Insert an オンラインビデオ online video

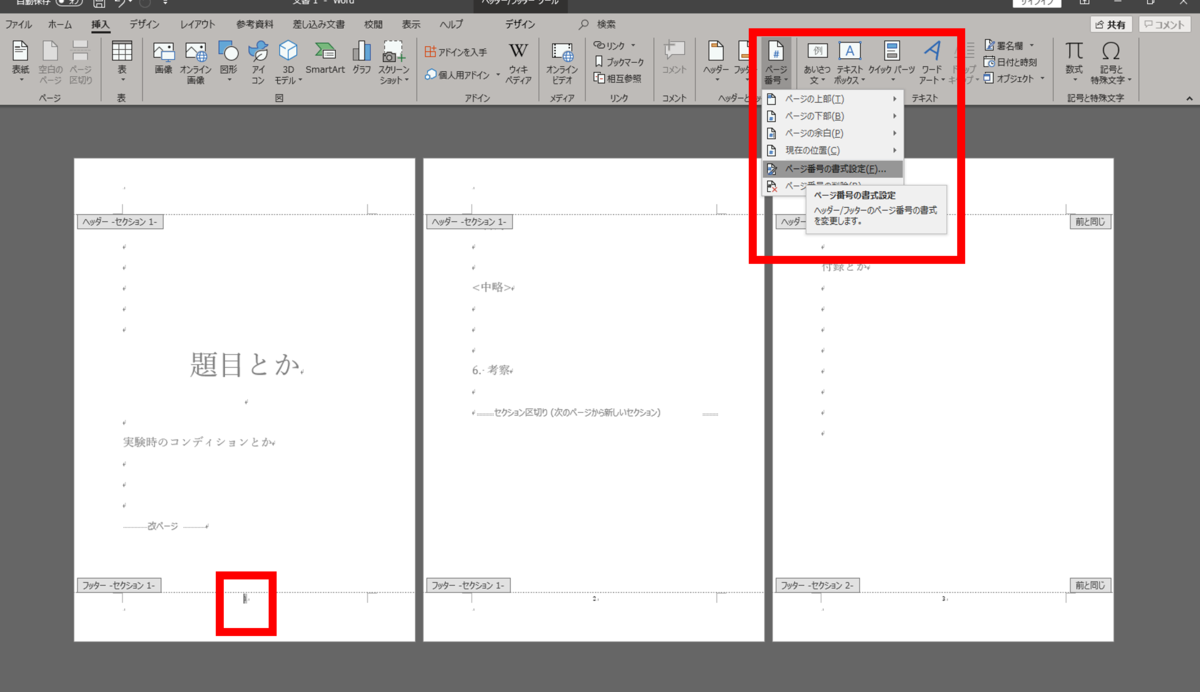point(562,62)
